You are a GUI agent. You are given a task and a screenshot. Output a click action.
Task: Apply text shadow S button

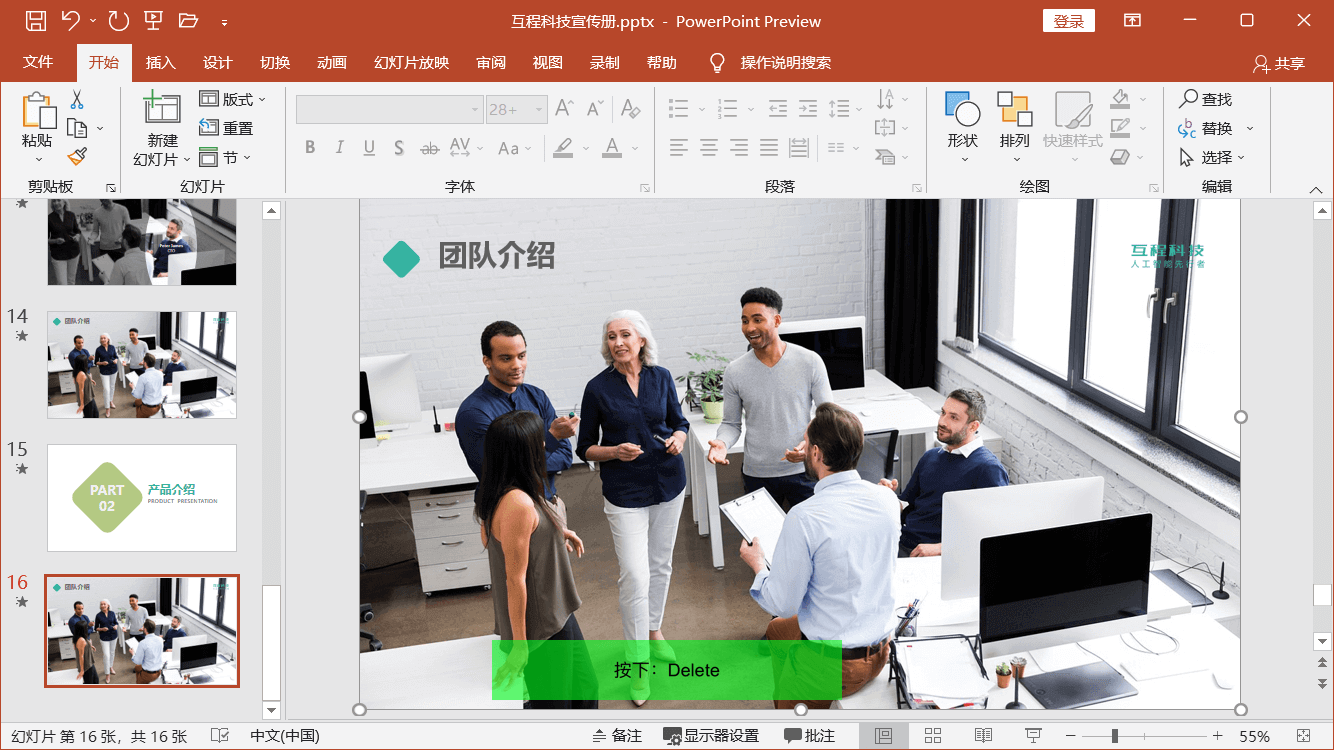pos(399,148)
